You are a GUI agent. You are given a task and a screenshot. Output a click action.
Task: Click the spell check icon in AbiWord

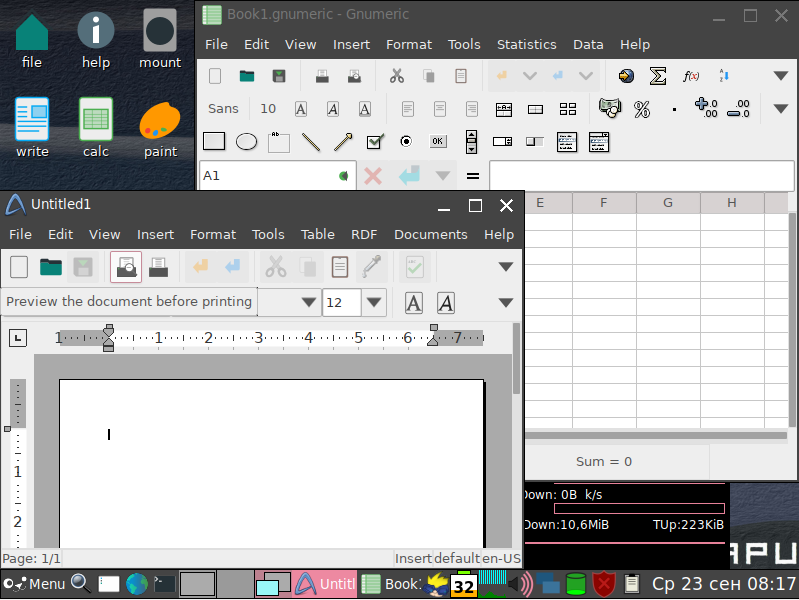415,267
